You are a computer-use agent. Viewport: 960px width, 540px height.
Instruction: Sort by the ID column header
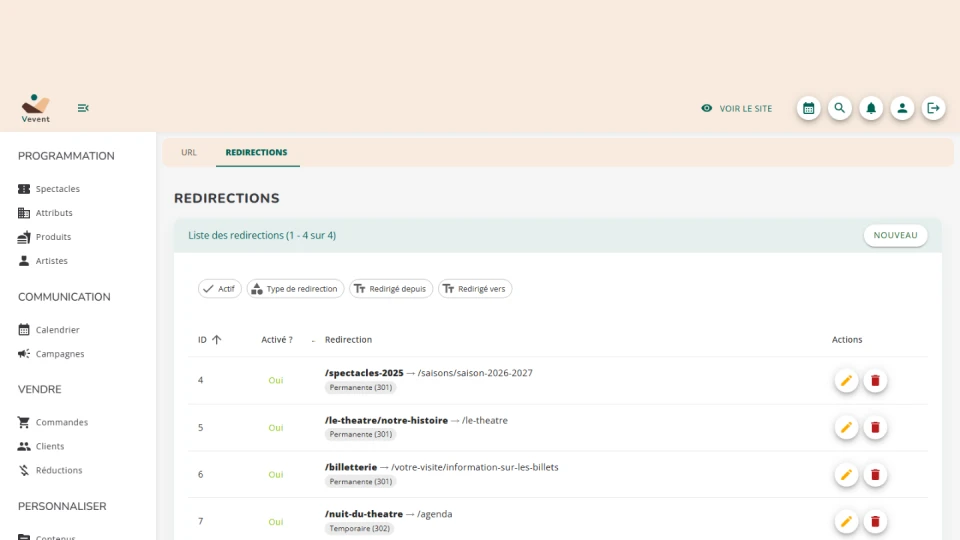(x=209, y=340)
